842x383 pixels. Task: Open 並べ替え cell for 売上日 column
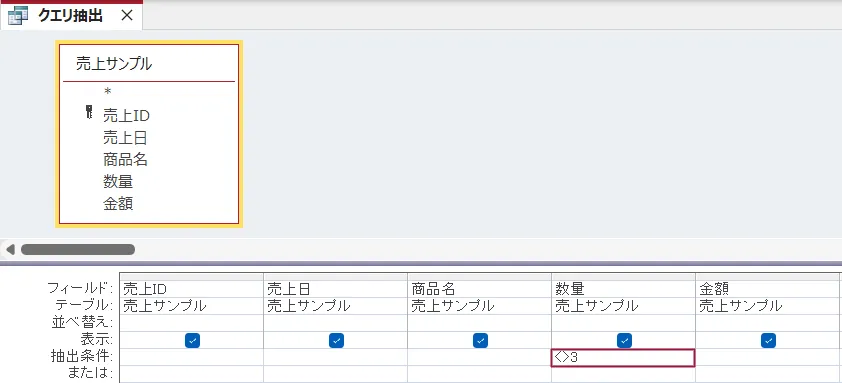336,323
